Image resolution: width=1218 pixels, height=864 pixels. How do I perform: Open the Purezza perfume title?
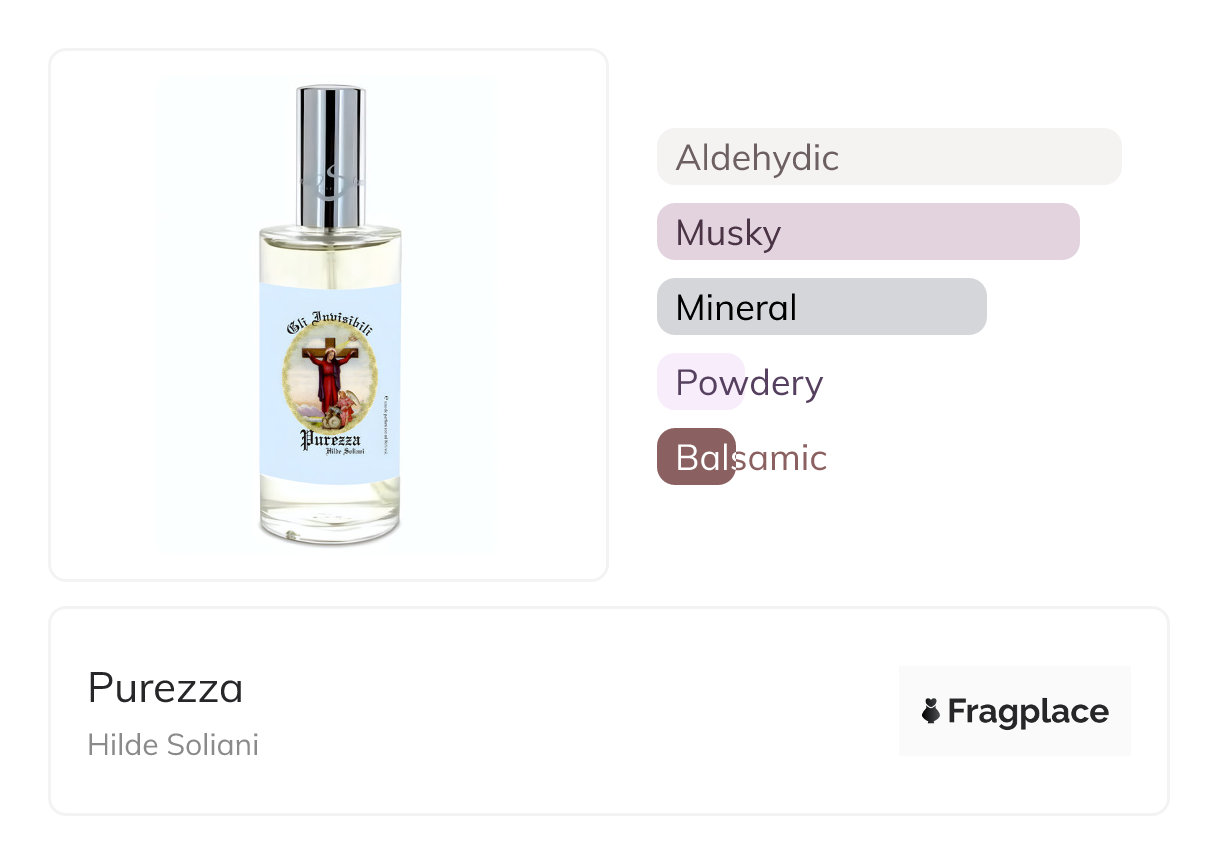[165, 688]
